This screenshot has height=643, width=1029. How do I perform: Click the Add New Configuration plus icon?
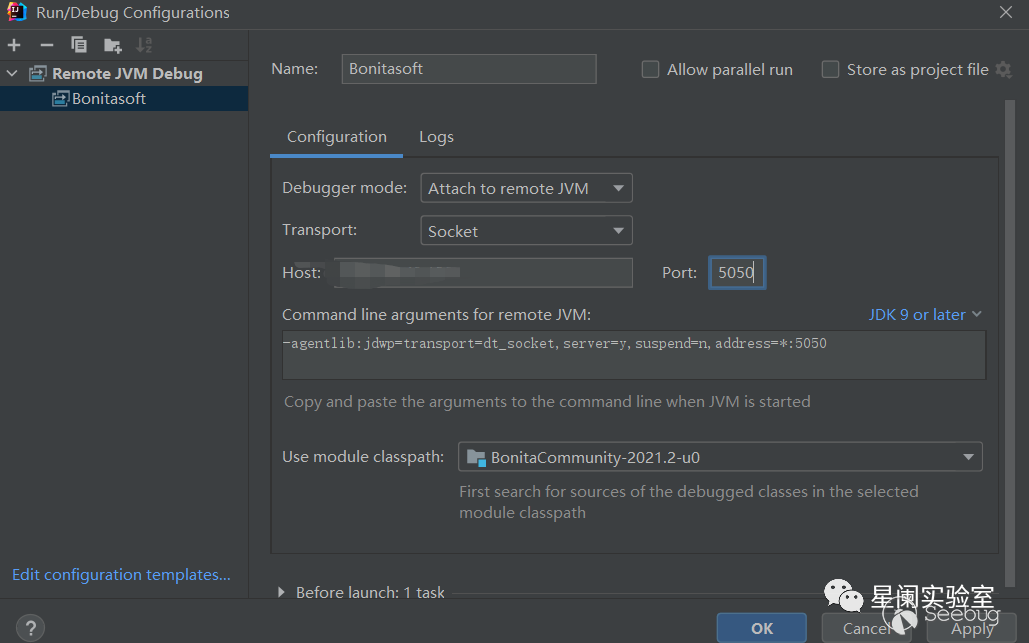(14, 45)
